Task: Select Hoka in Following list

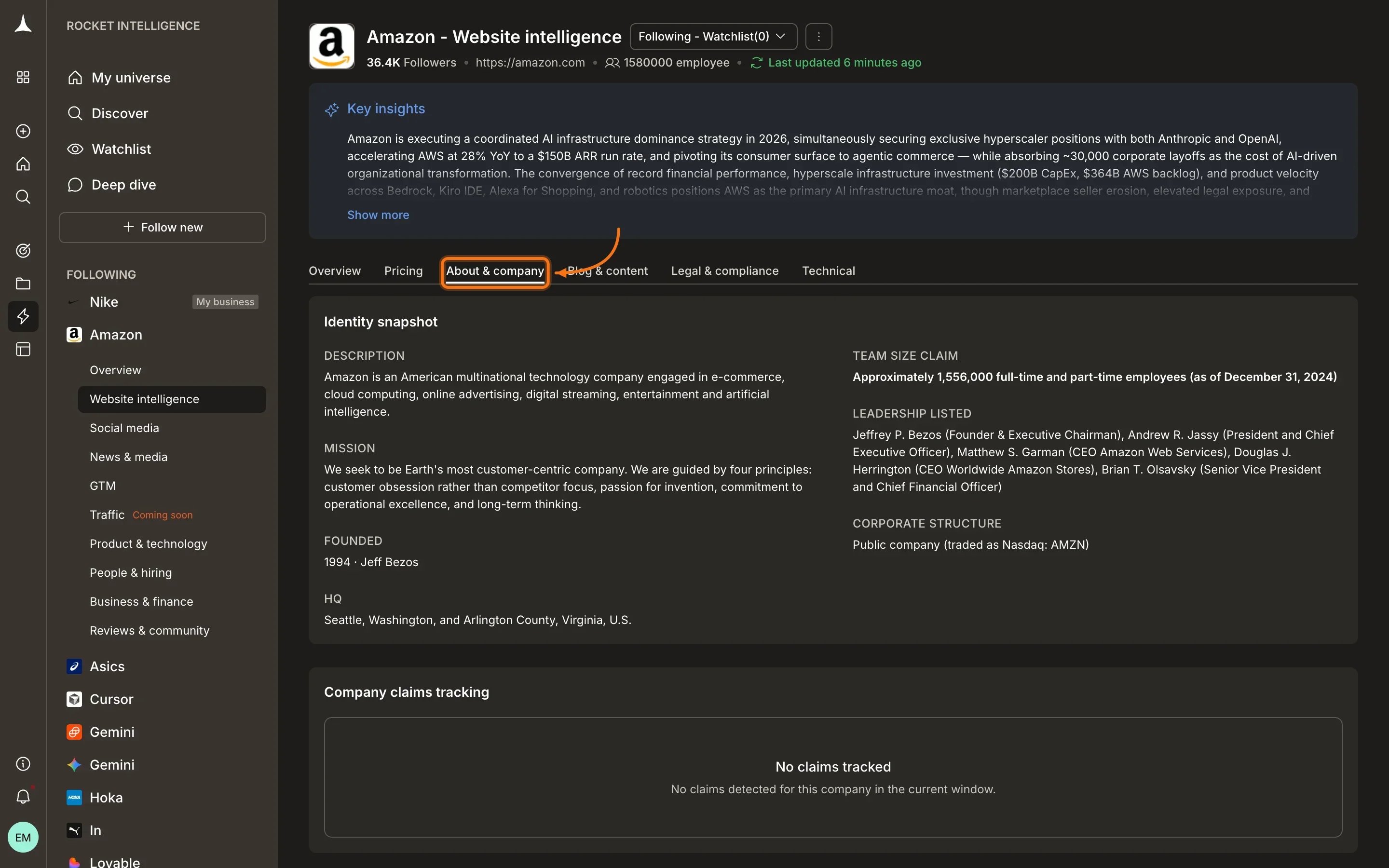Action: click(x=106, y=798)
